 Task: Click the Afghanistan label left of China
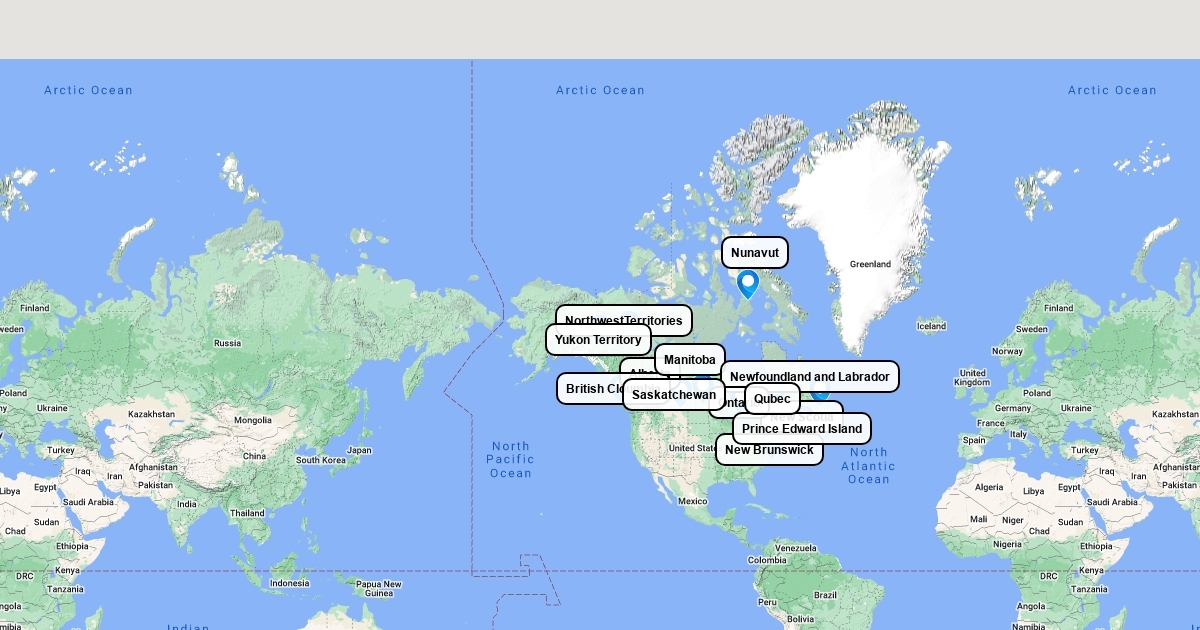[x=153, y=467]
